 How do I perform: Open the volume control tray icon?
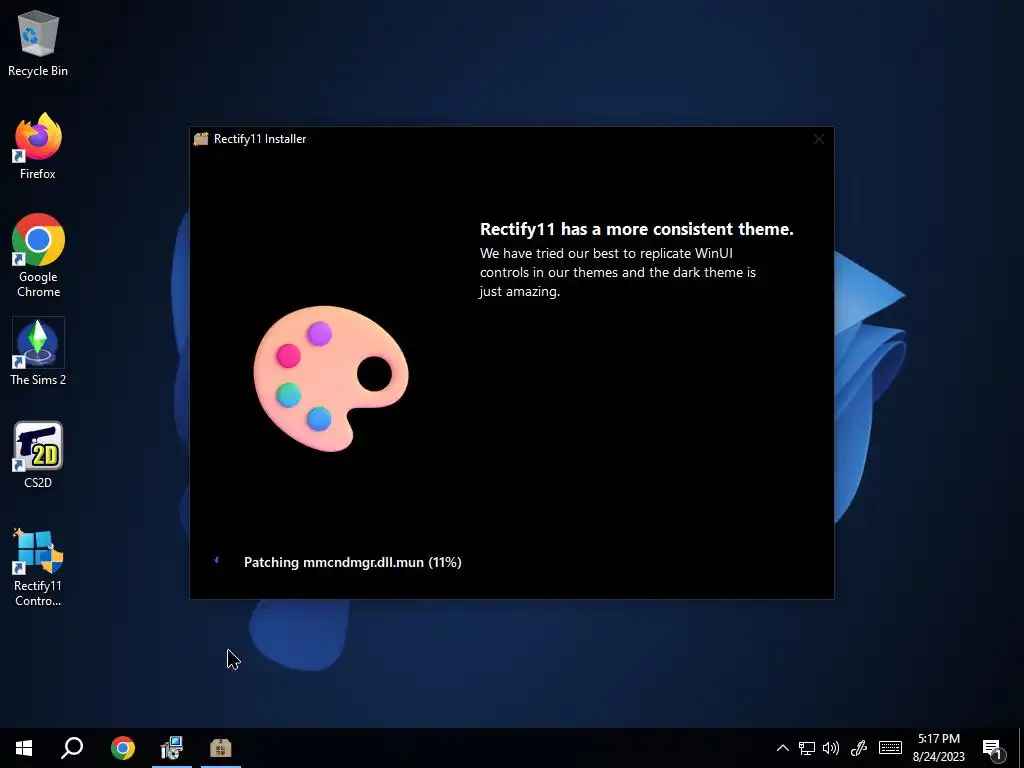(x=831, y=748)
